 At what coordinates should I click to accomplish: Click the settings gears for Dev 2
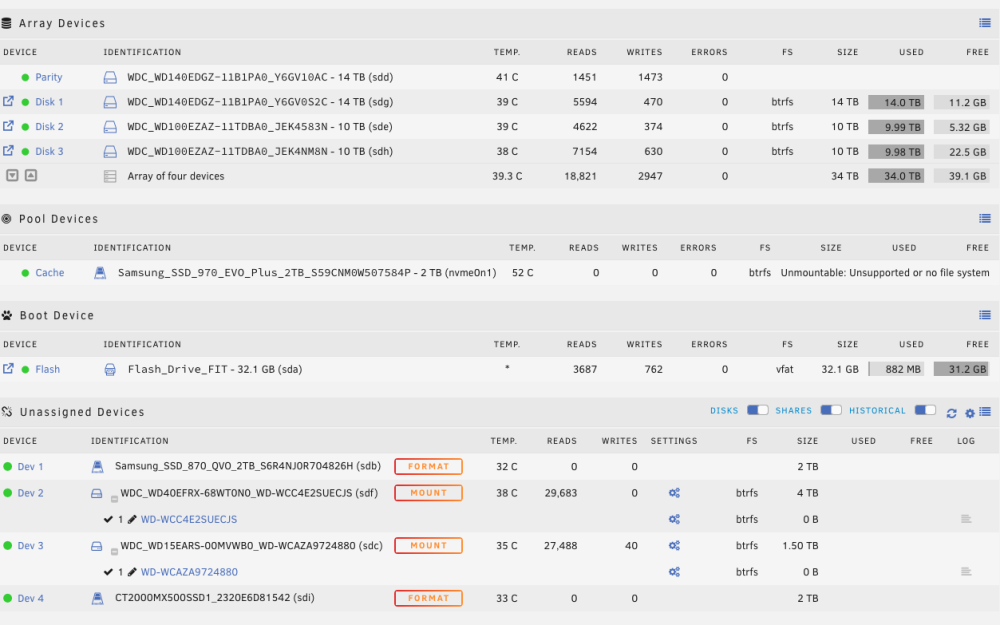coord(674,493)
